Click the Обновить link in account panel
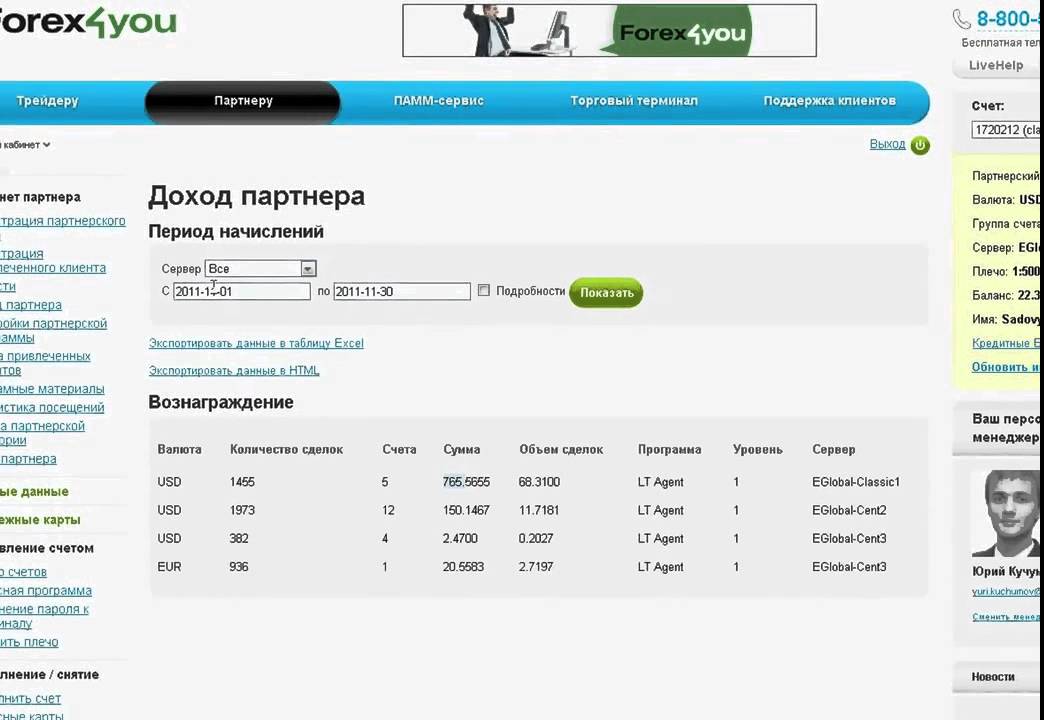Image resolution: width=1044 pixels, height=720 pixels. [x=1007, y=367]
